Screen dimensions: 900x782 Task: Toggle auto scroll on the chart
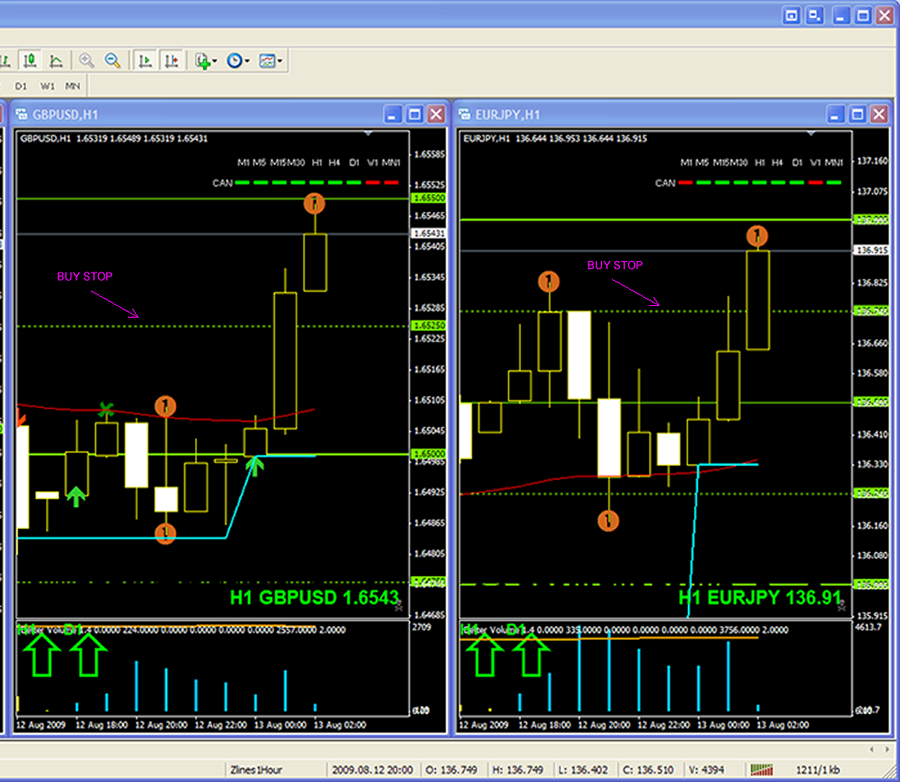point(145,60)
